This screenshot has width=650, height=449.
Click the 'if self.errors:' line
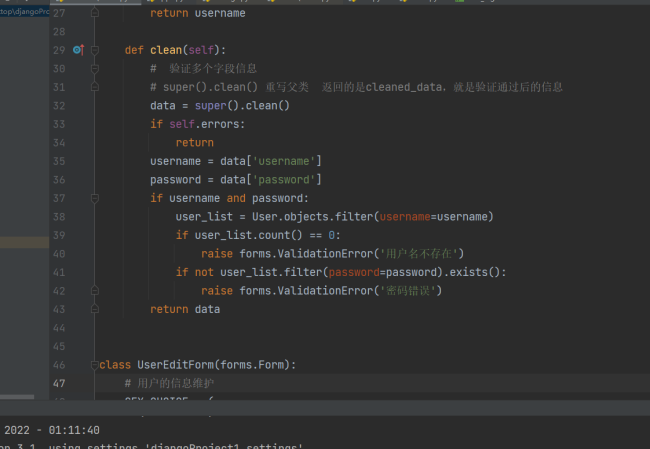198,124
